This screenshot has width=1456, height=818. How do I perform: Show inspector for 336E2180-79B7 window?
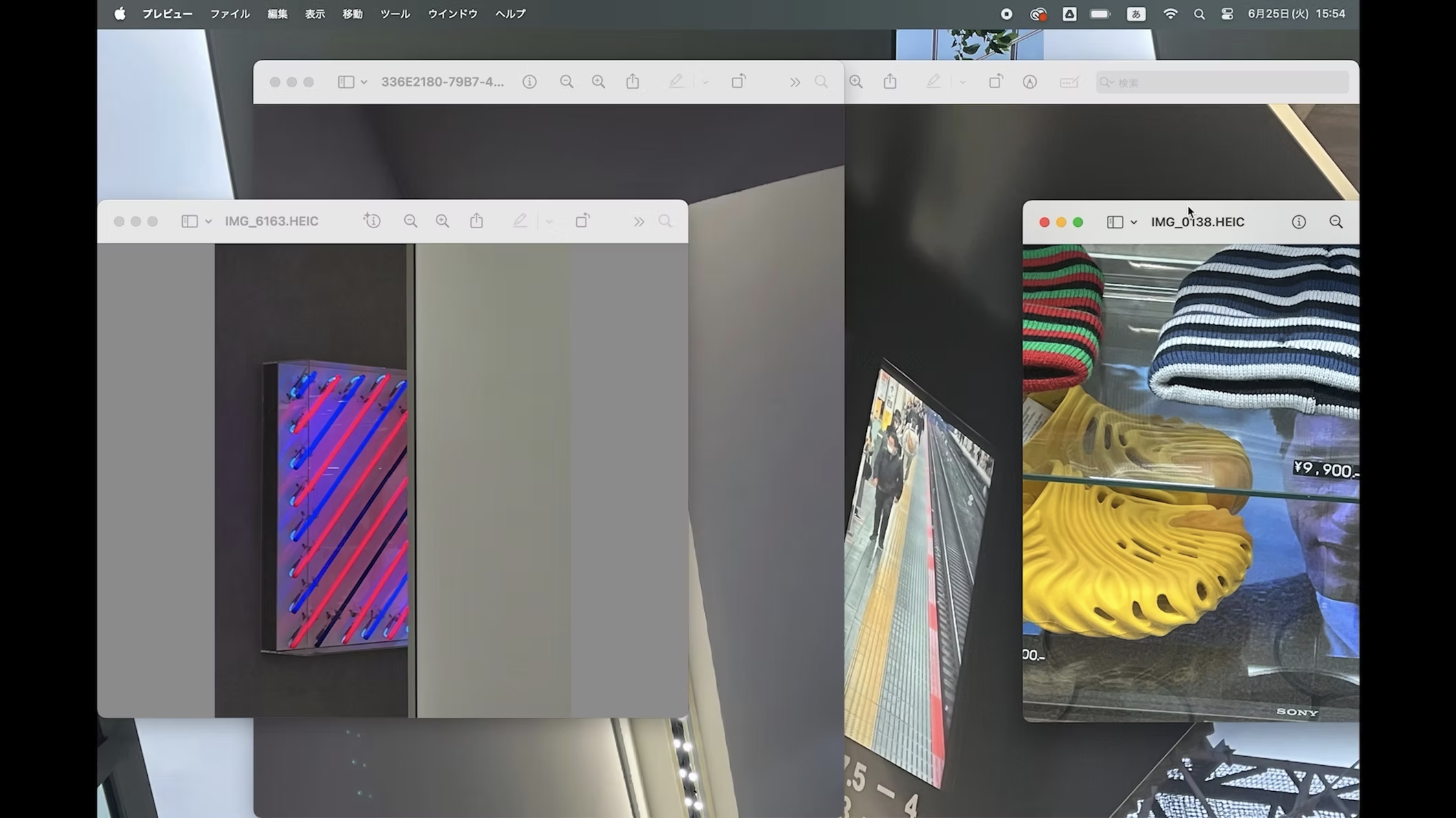[x=529, y=82]
